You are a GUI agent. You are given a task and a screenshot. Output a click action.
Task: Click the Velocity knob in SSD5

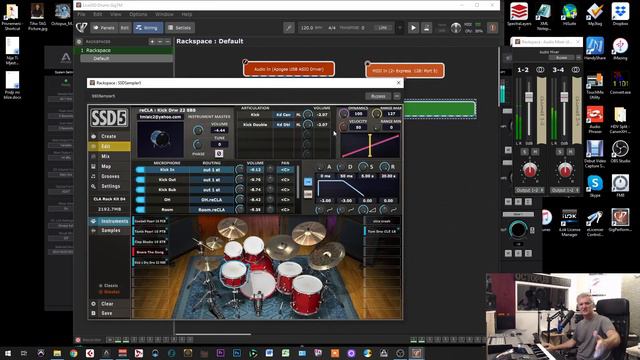[x=344, y=127]
